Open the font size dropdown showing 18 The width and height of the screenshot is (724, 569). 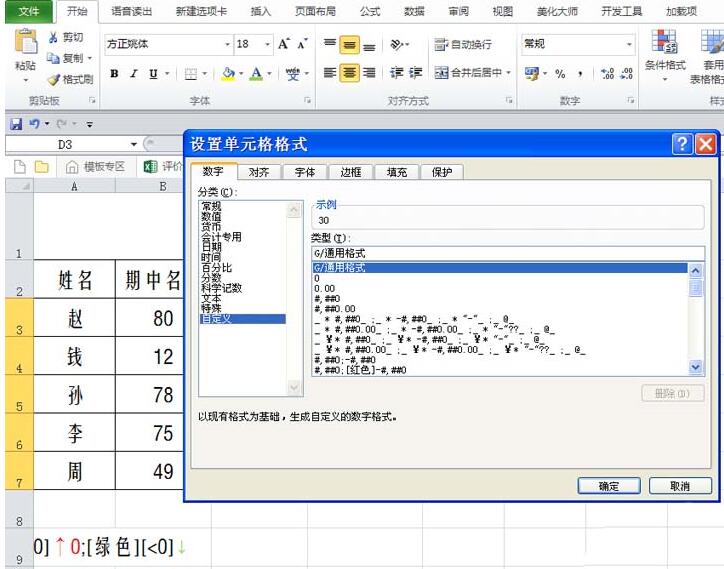tap(267, 44)
